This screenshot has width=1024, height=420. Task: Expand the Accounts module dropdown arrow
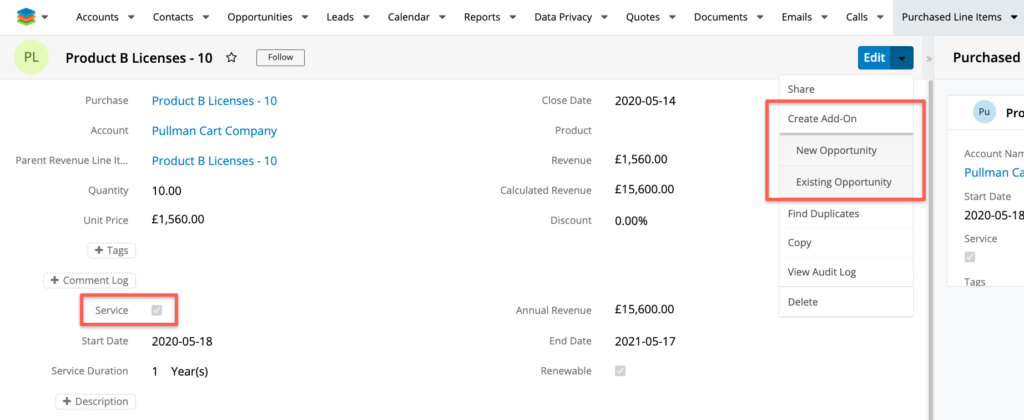131,18
